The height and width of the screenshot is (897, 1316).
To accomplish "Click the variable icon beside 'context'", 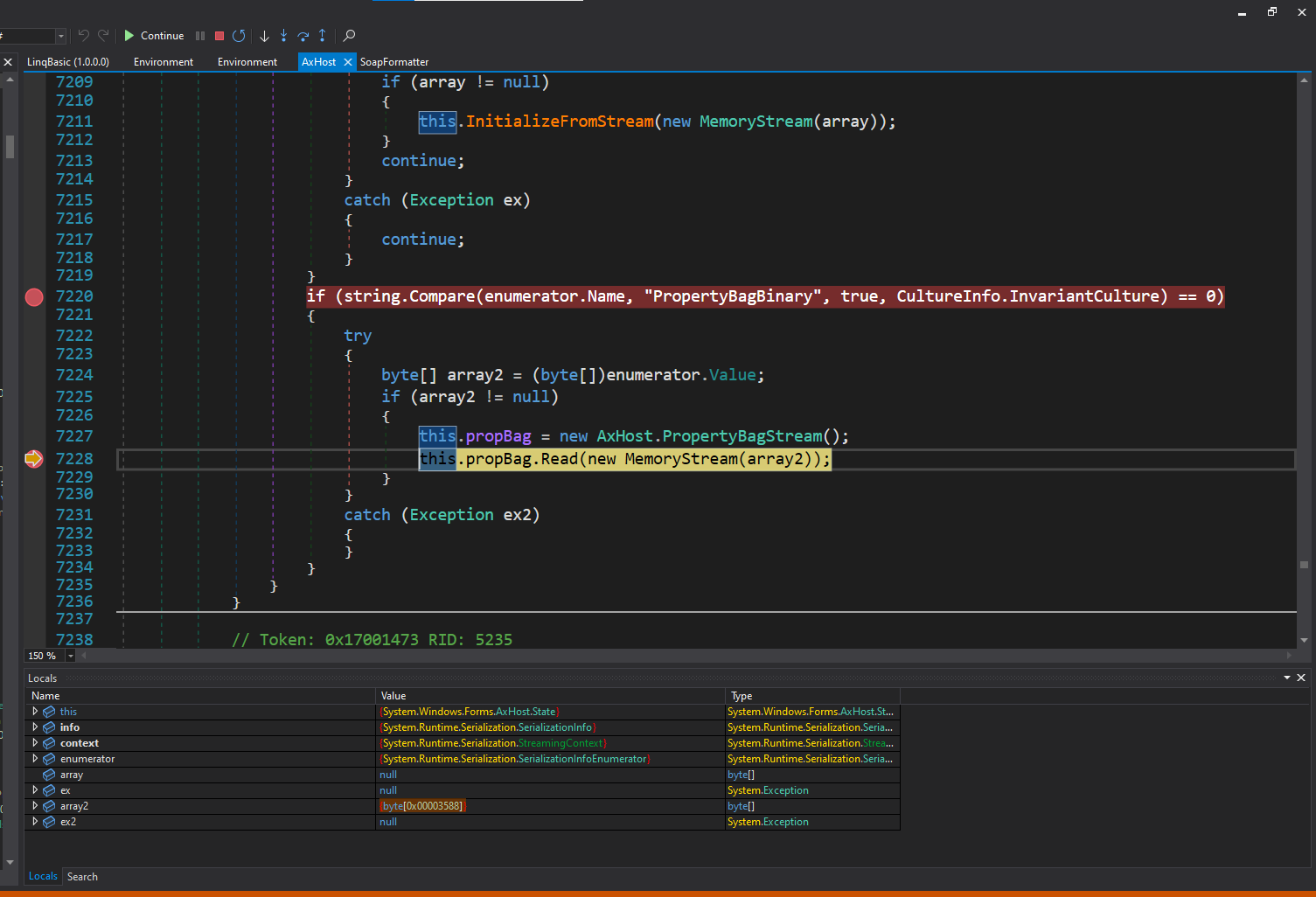I will (x=49, y=743).
